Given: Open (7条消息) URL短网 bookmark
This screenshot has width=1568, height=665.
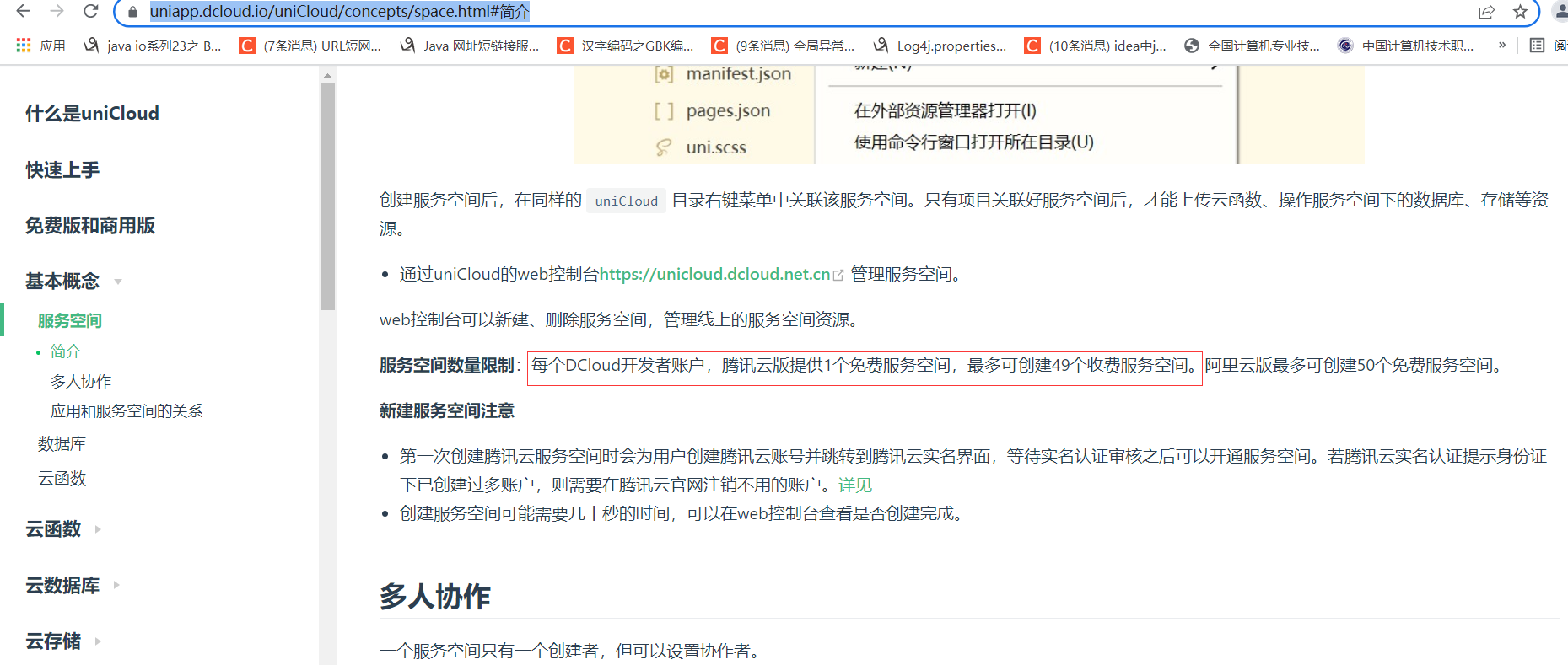Looking at the screenshot, I should (310, 46).
